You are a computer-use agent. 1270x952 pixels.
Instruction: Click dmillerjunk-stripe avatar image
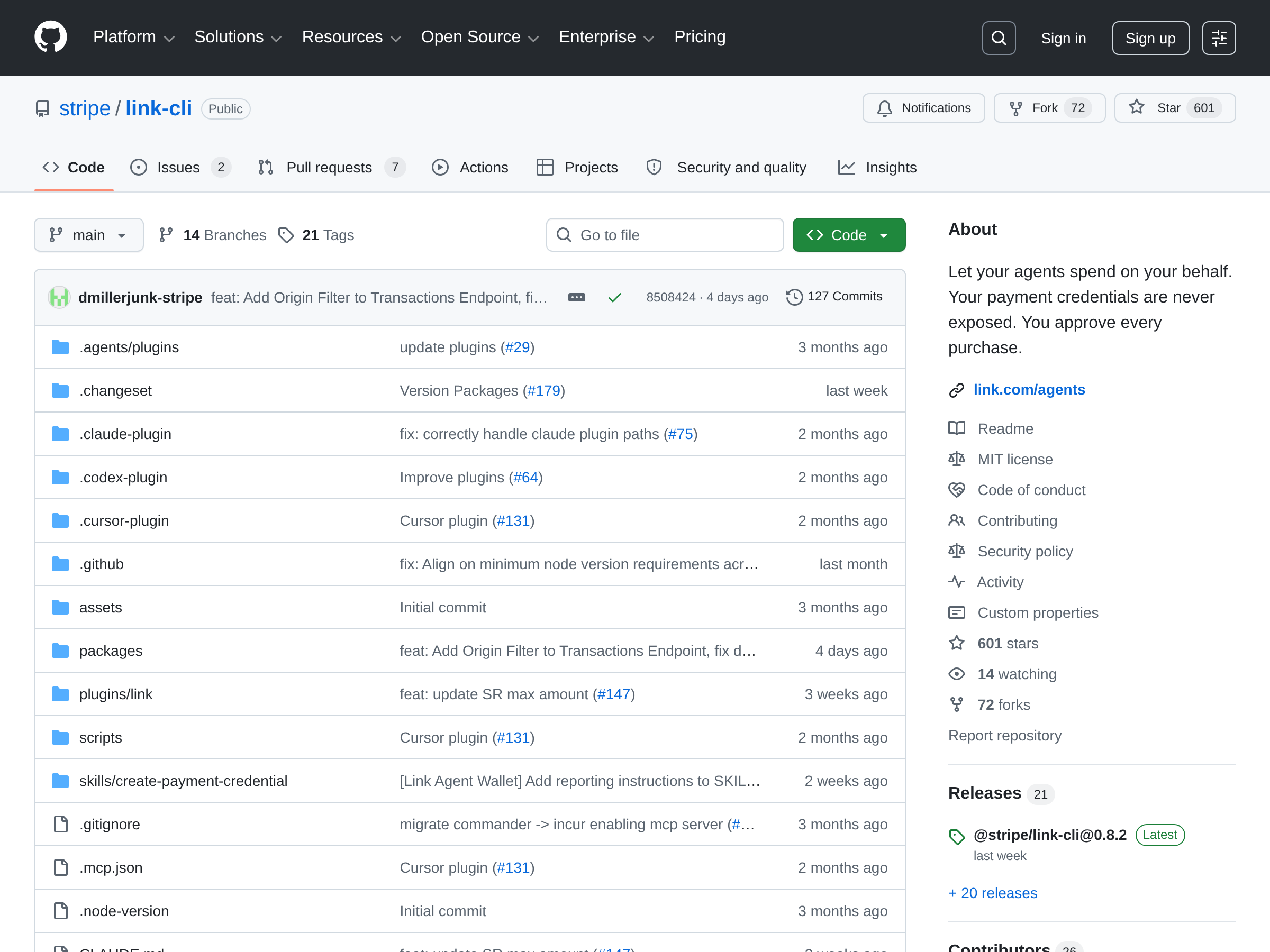coord(59,297)
